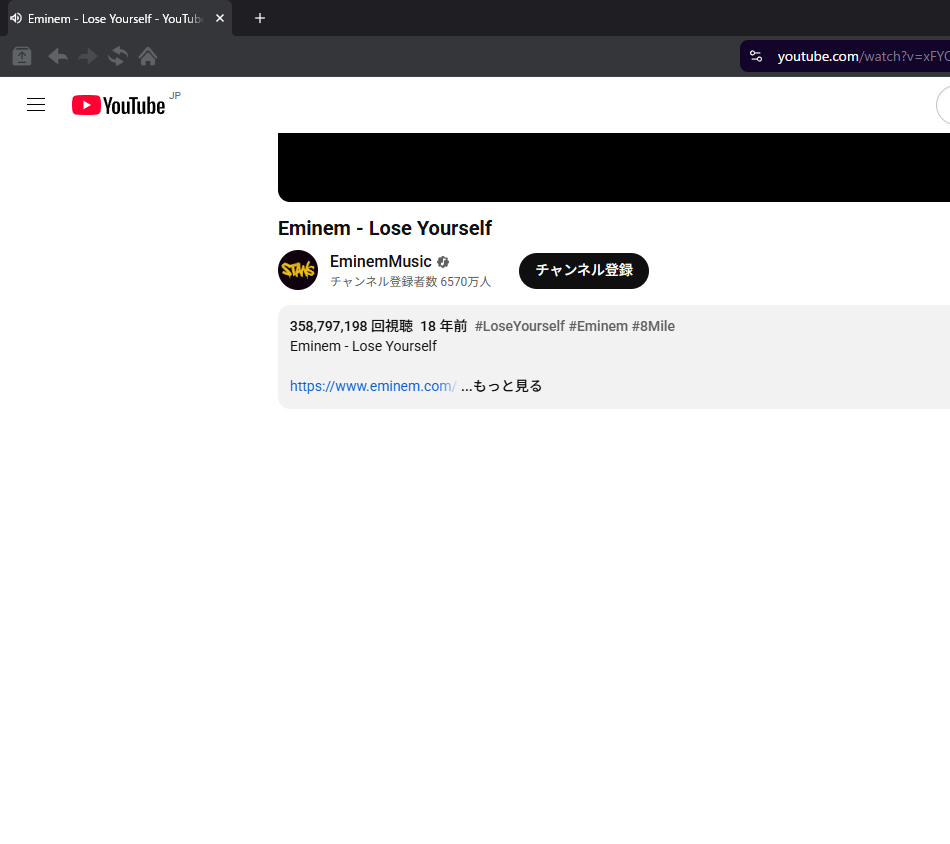This screenshot has height=844, width=950.
Task: Open site settings icon in address bar
Action: pos(756,56)
